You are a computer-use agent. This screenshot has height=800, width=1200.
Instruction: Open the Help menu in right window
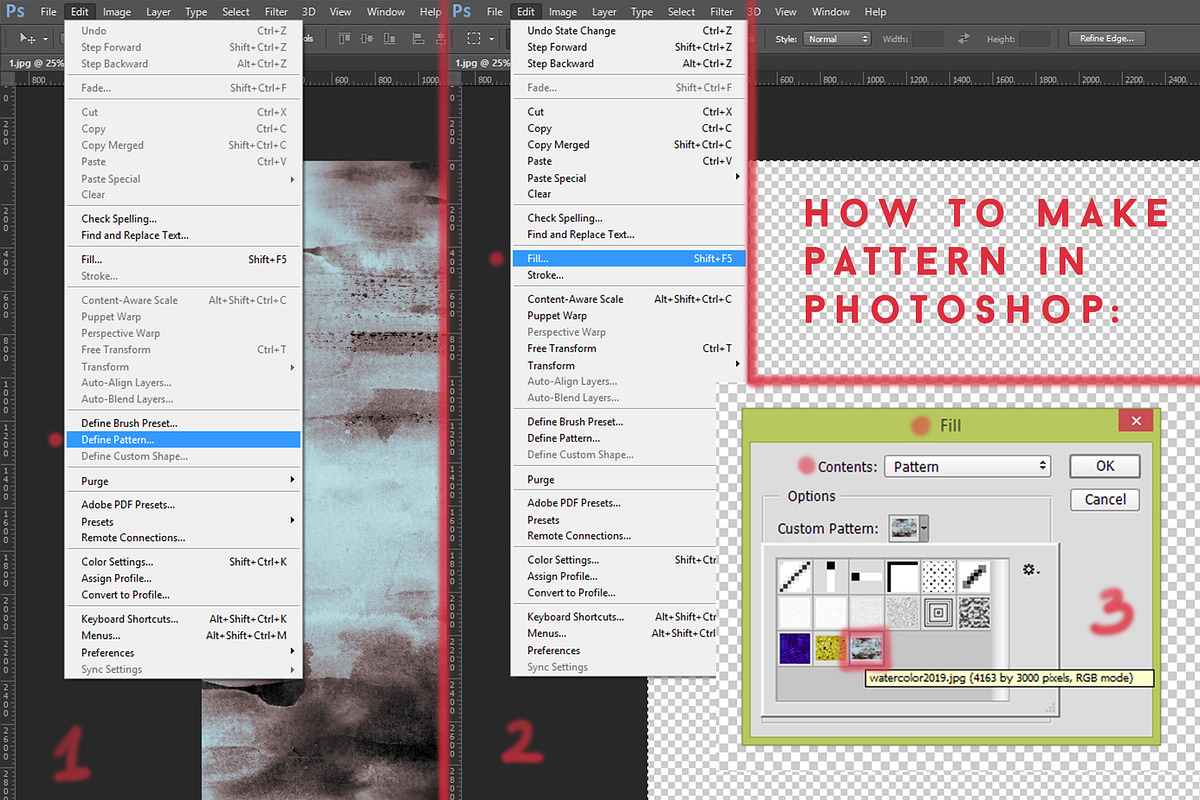[875, 12]
